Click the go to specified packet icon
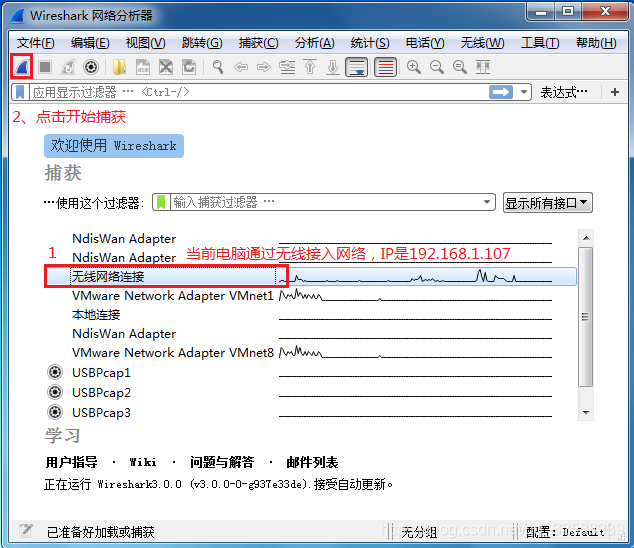The height and width of the screenshot is (548, 634). [x=287, y=67]
